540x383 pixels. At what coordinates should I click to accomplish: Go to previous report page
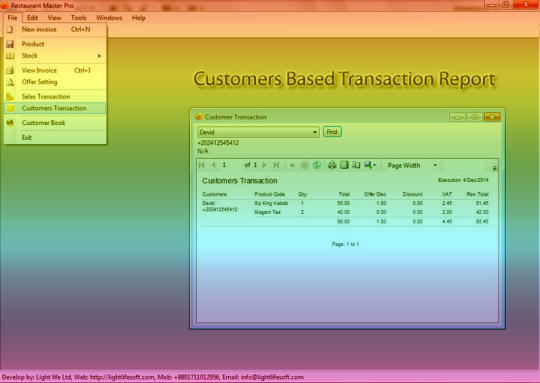214,165
